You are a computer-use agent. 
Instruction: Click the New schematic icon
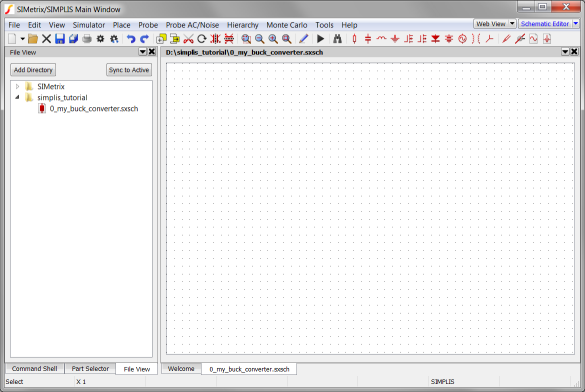click(12, 39)
